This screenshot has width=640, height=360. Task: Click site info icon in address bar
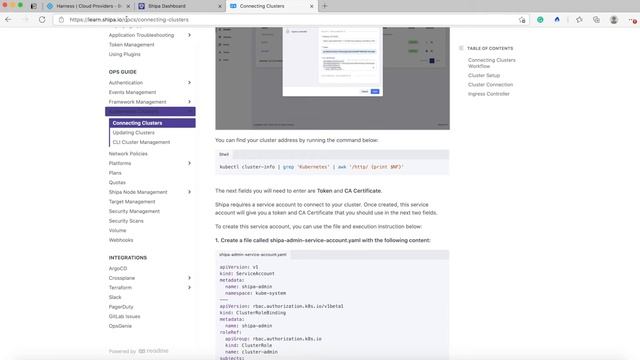point(61,20)
